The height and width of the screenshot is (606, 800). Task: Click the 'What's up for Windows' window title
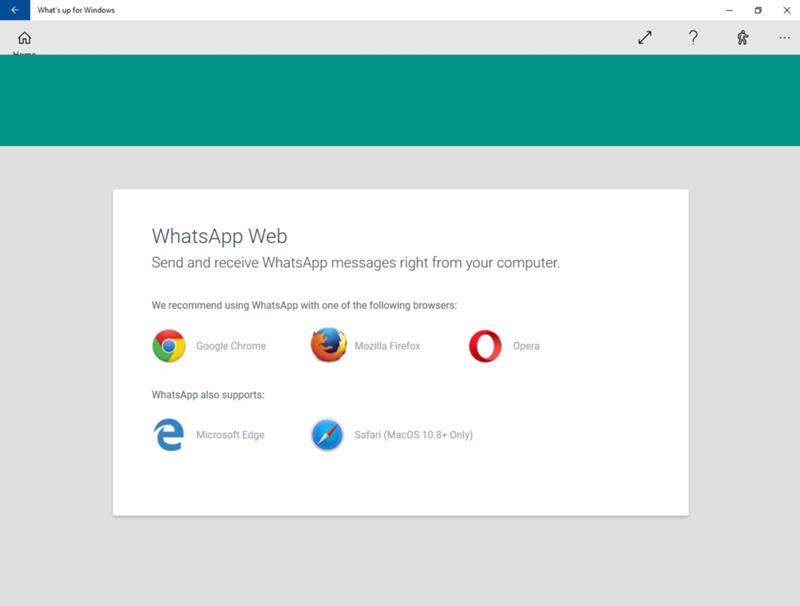(x=76, y=10)
